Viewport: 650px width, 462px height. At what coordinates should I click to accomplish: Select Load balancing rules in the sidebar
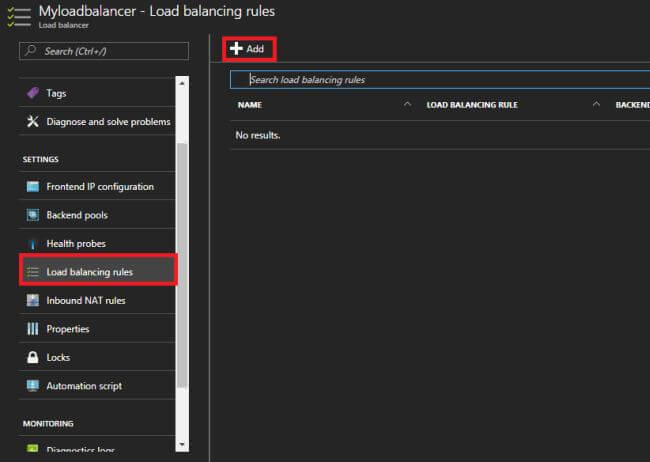tap(97, 272)
